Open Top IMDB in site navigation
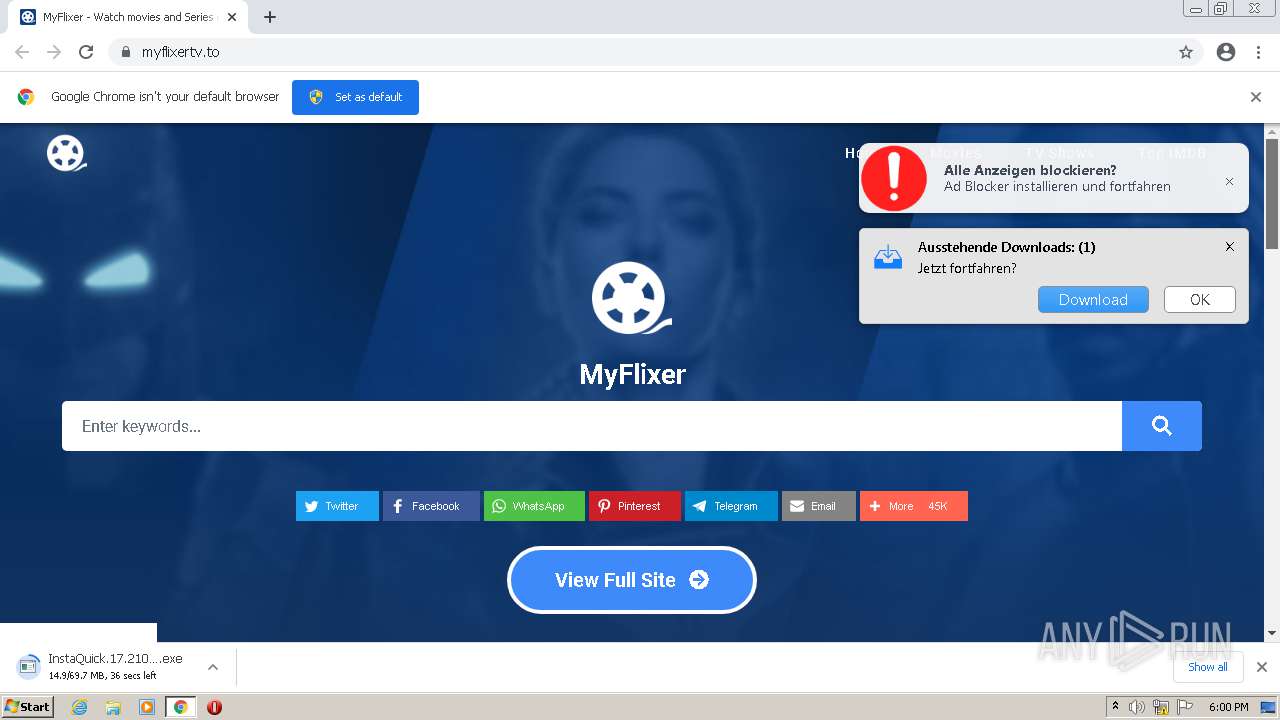 tap(1172, 153)
